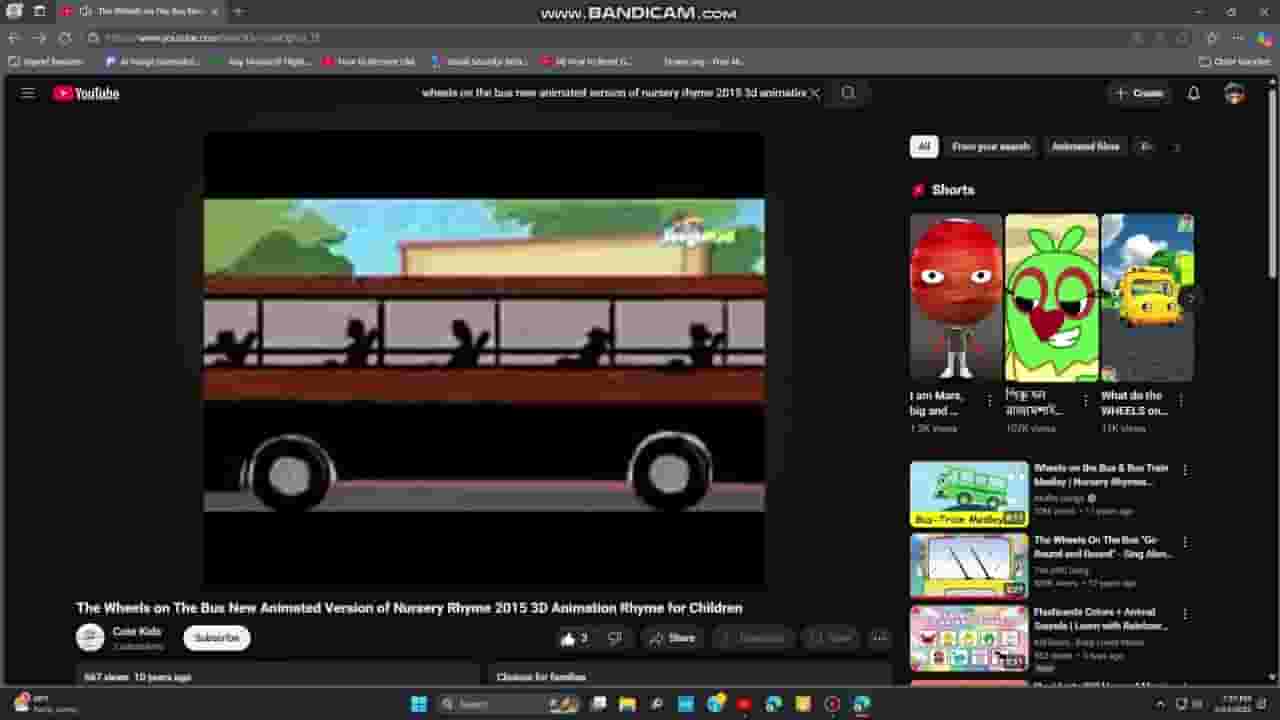Open options for What do the WHEELS short

point(1181,400)
